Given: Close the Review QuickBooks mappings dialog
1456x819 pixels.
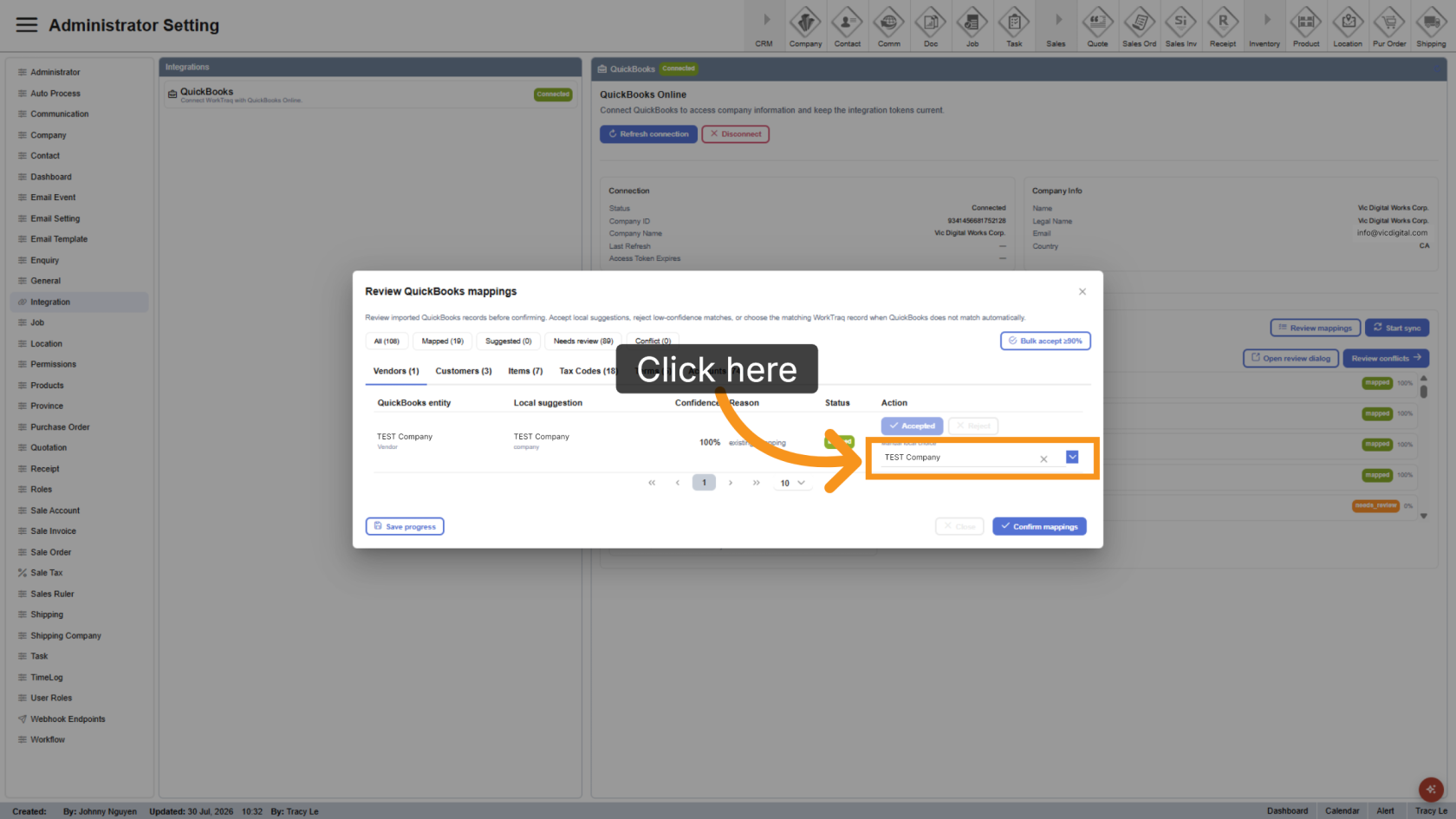Looking at the screenshot, I should 1082,292.
